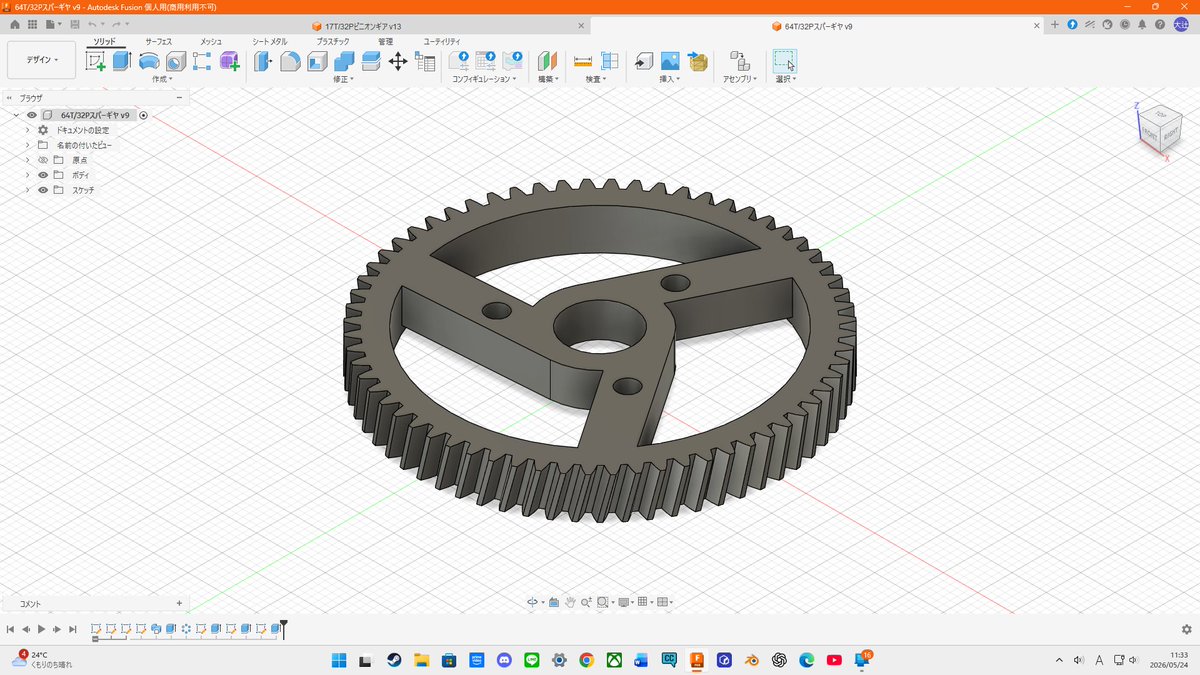Select the Shell tool

316,61
